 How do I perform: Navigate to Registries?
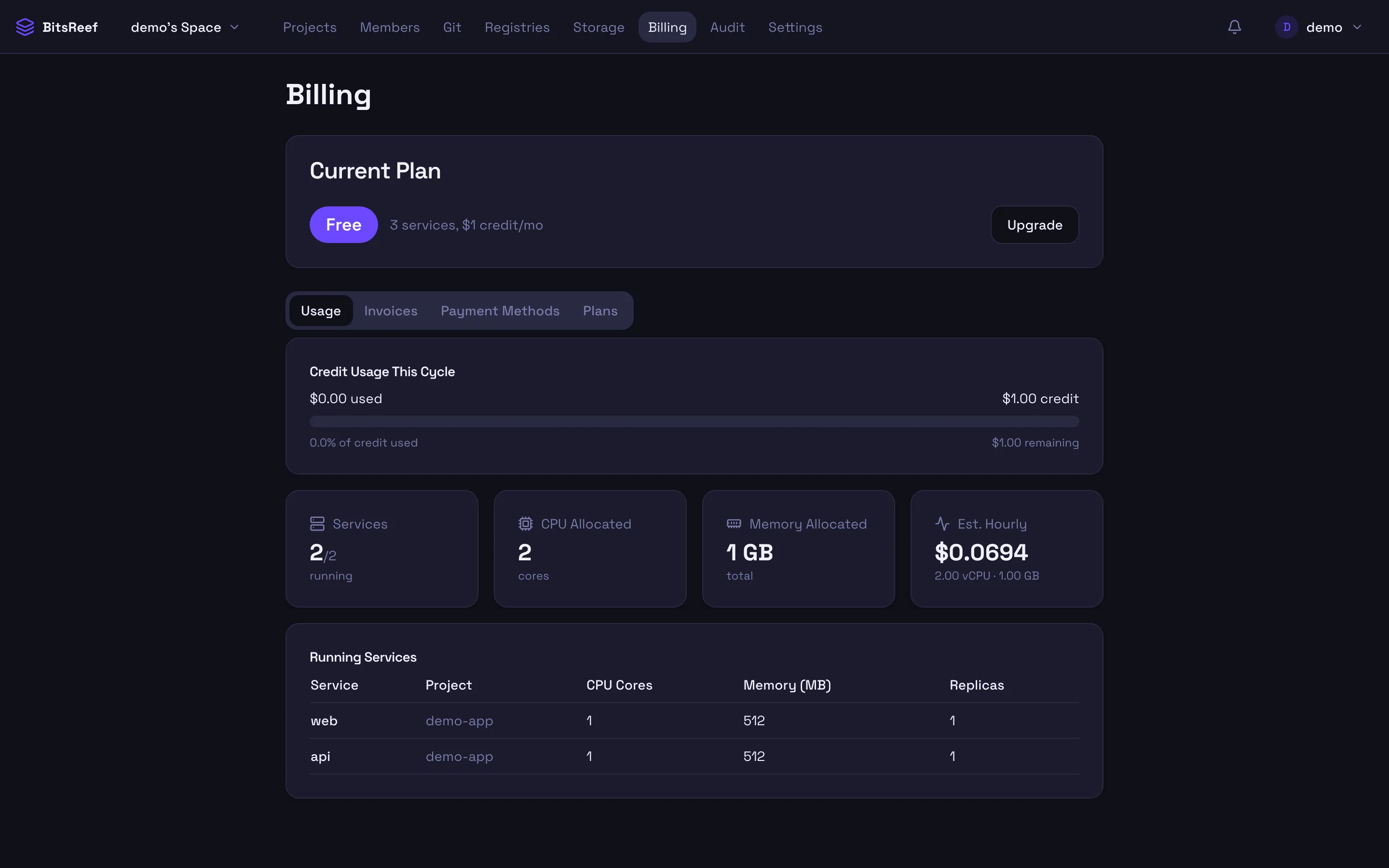point(517,27)
